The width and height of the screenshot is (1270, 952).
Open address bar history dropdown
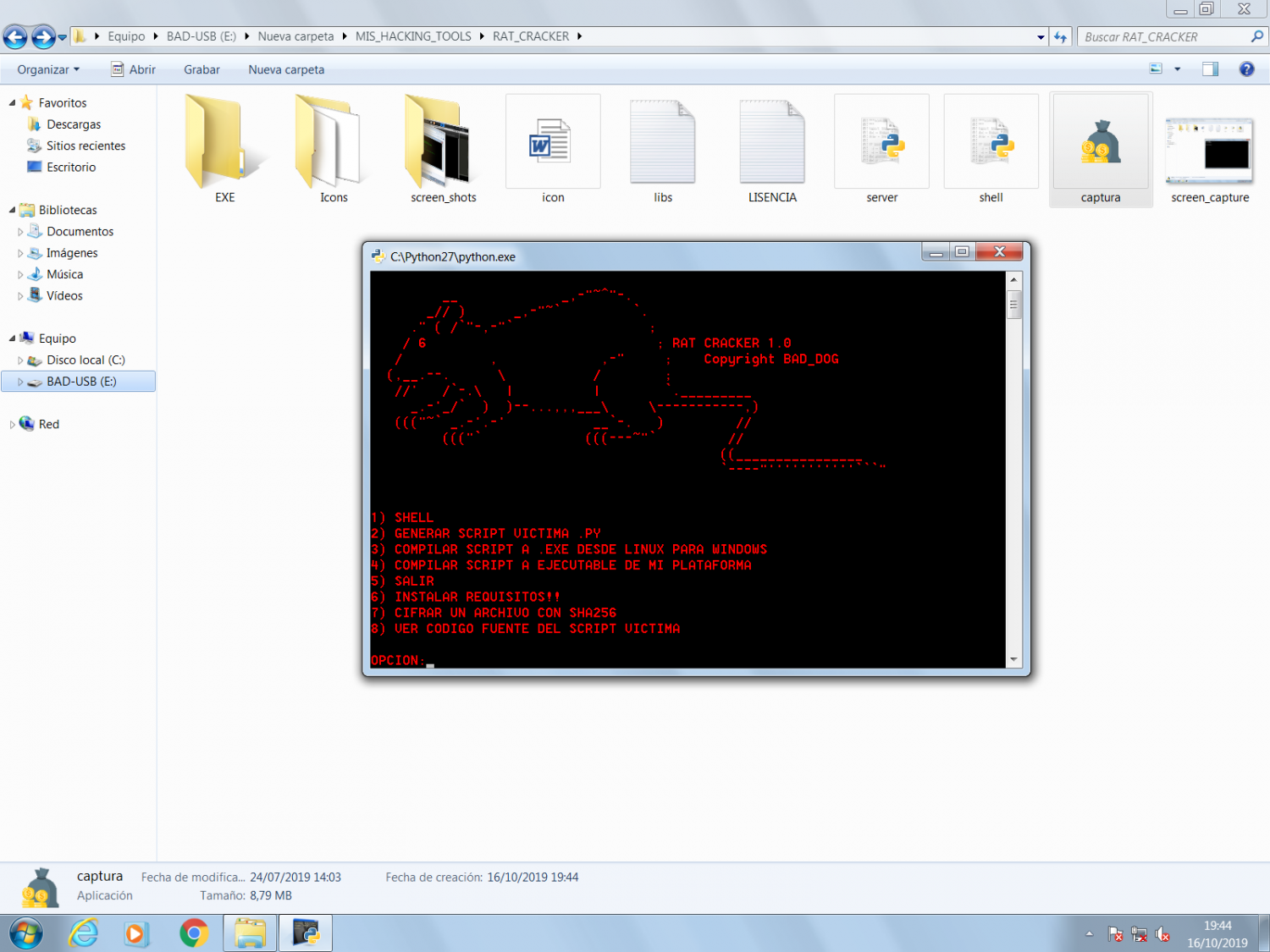pos(1041,37)
